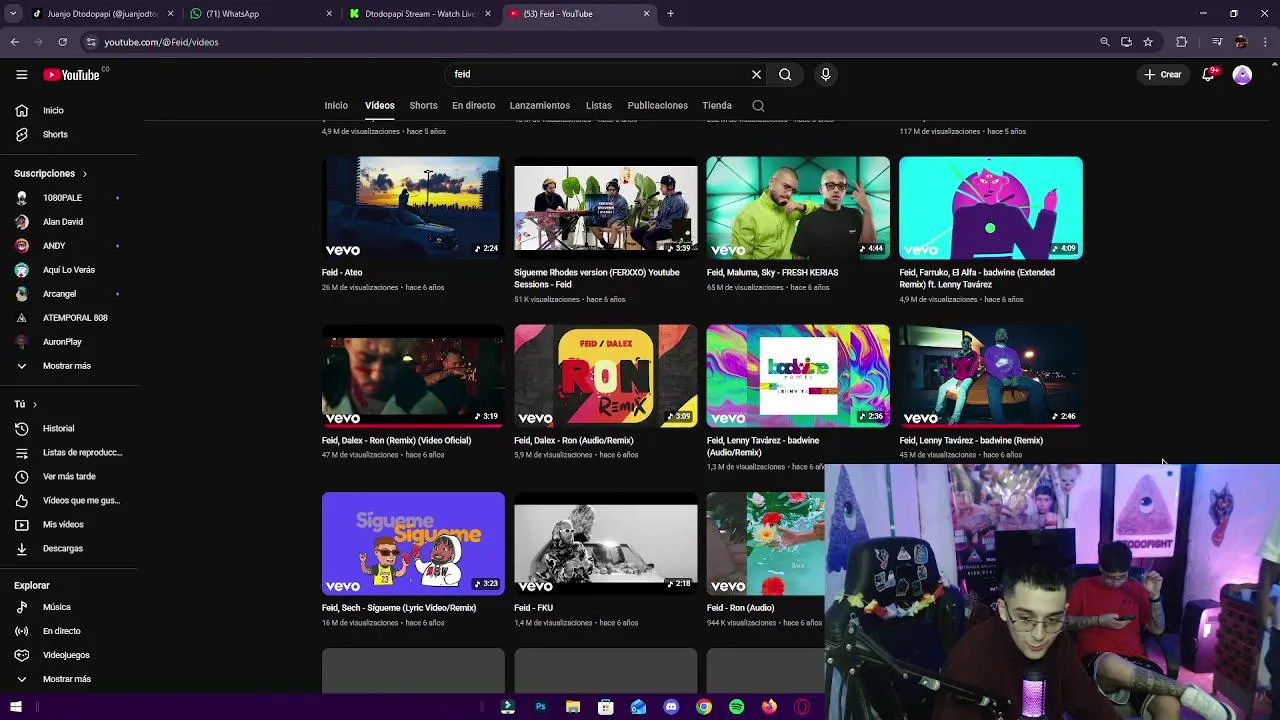Open Windows Start menu
1280x720 pixels.
pyautogui.click(x=15, y=707)
